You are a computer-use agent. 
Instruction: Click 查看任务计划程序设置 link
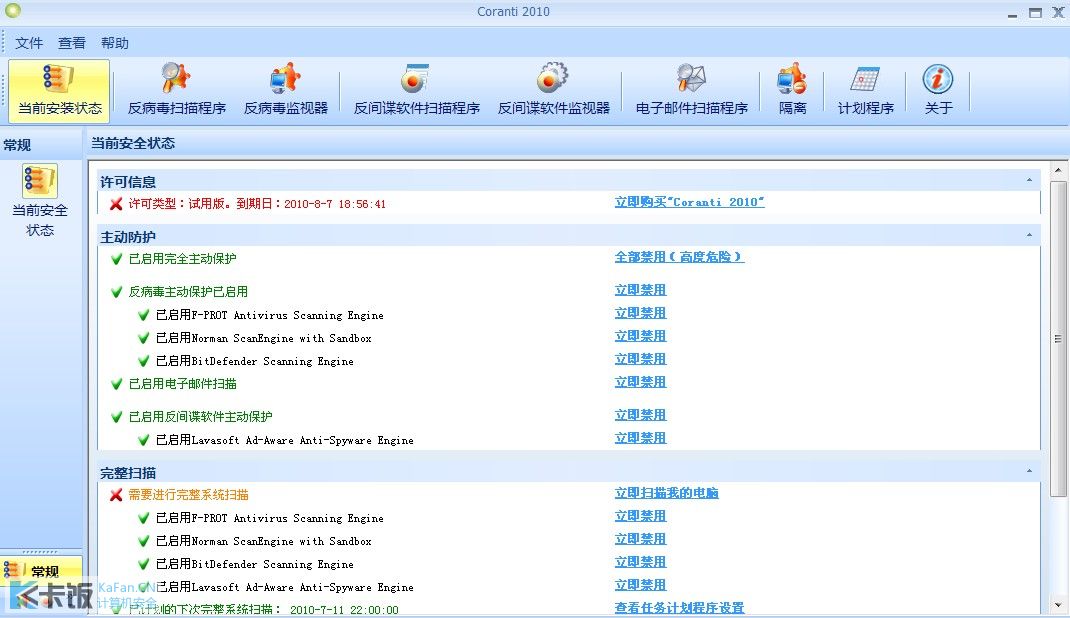point(679,607)
